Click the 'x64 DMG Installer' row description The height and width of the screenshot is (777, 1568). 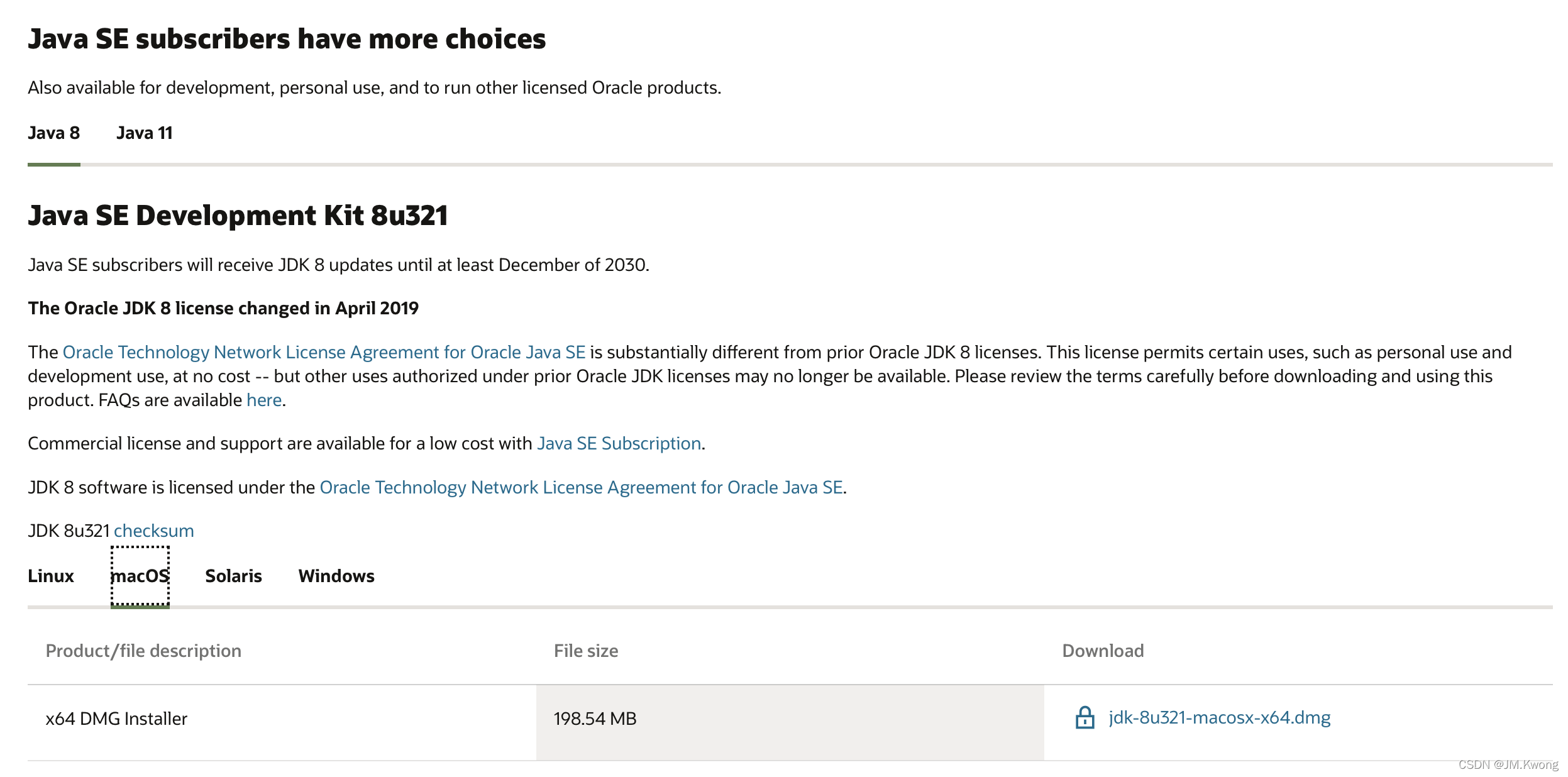pos(116,719)
